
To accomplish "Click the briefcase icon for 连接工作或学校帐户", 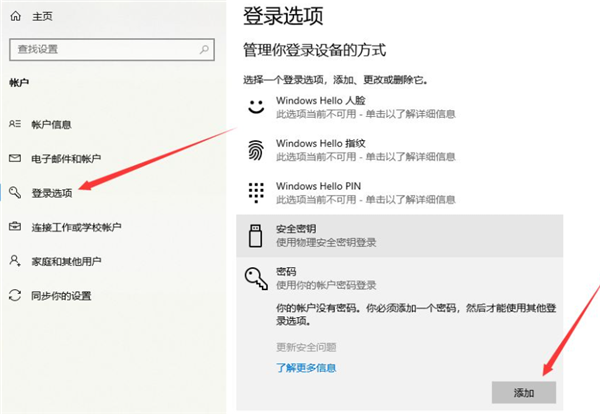I will click(14, 226).
